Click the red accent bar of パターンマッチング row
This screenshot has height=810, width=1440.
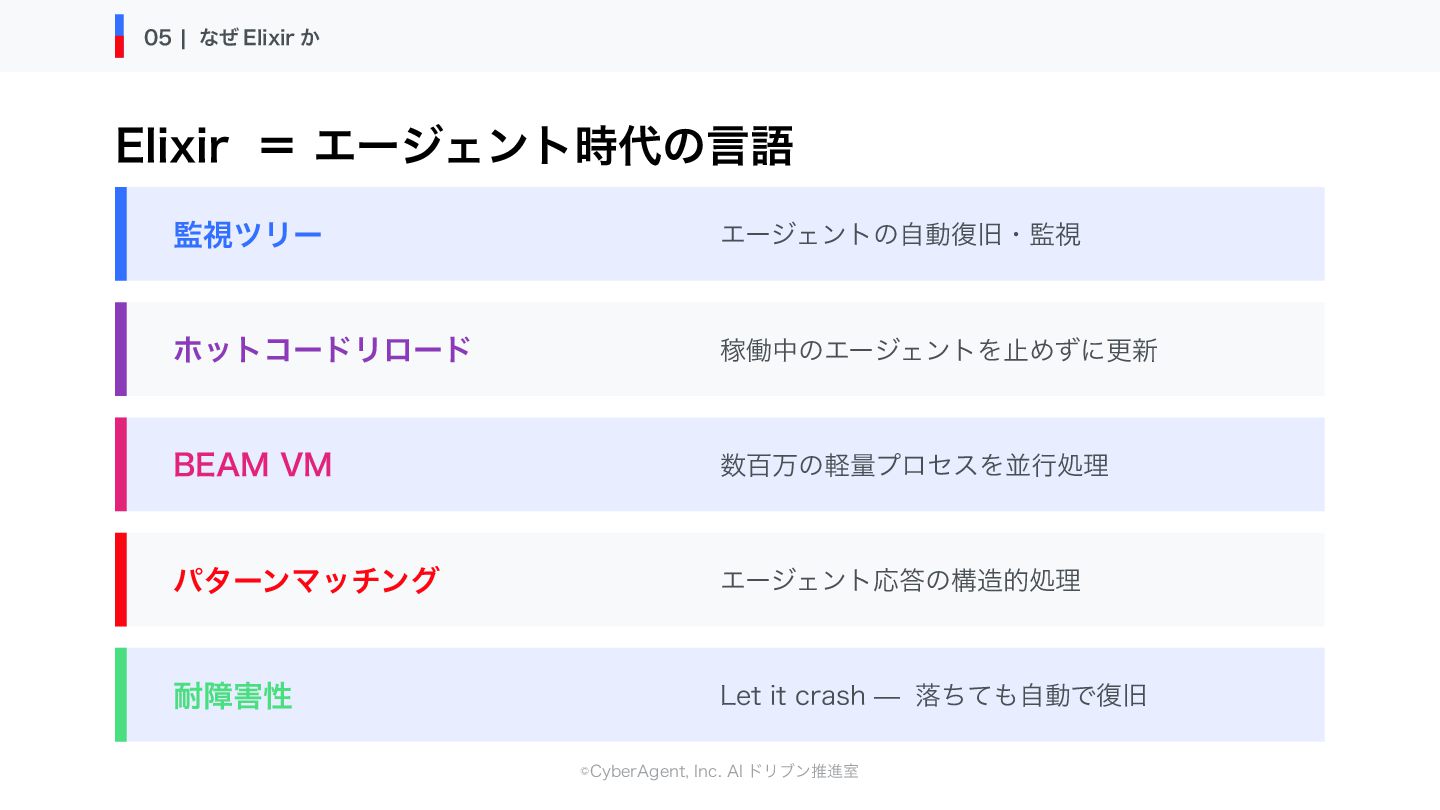[x=121, y=579]
